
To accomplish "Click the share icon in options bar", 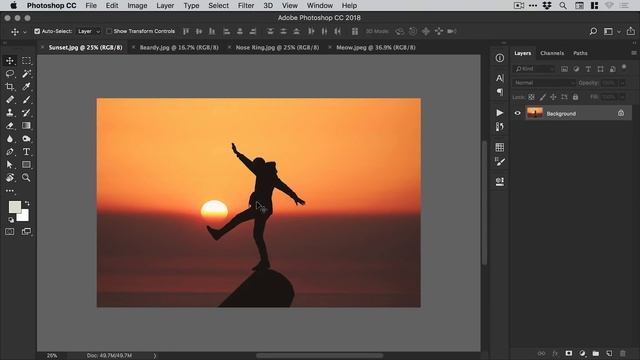I will pyautogui.click(x=631, y=31).
